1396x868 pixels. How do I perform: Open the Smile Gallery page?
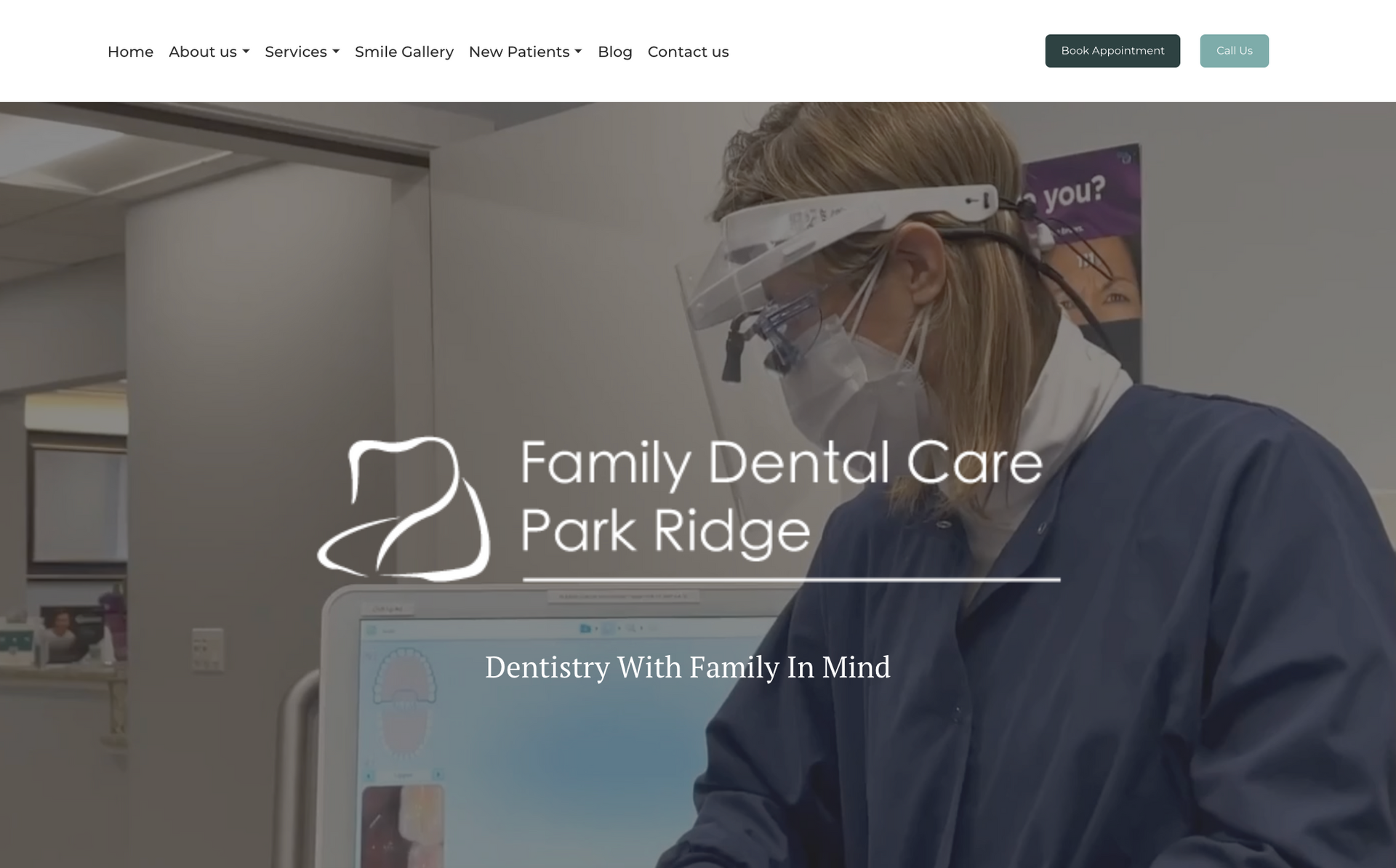click(x=404, y=52)
